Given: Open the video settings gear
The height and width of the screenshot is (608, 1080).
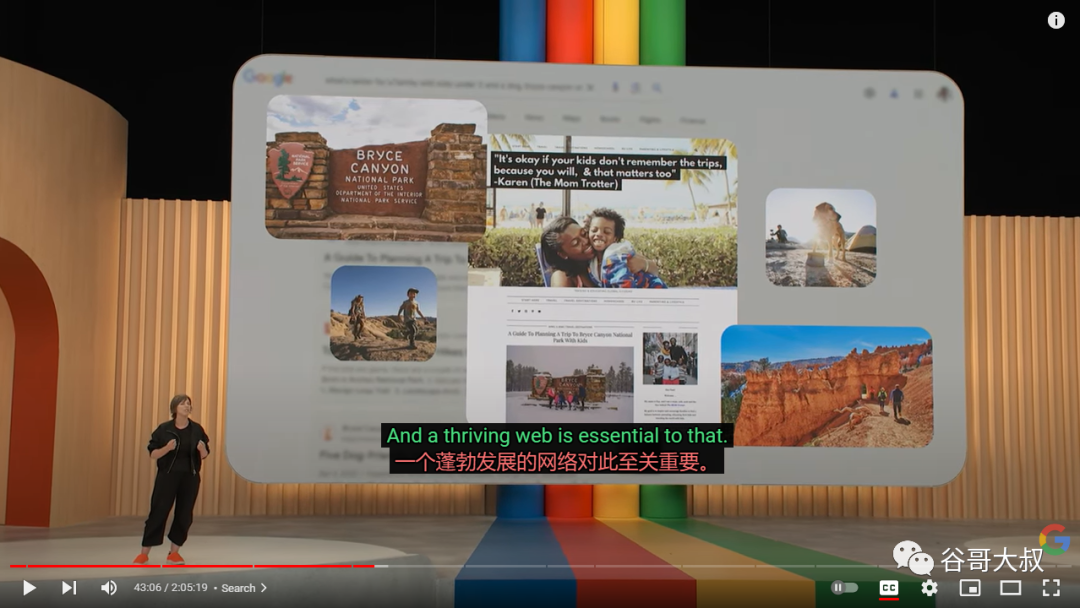Looking at the screenshot, I should pyautogui.click(x=930, y=588).
